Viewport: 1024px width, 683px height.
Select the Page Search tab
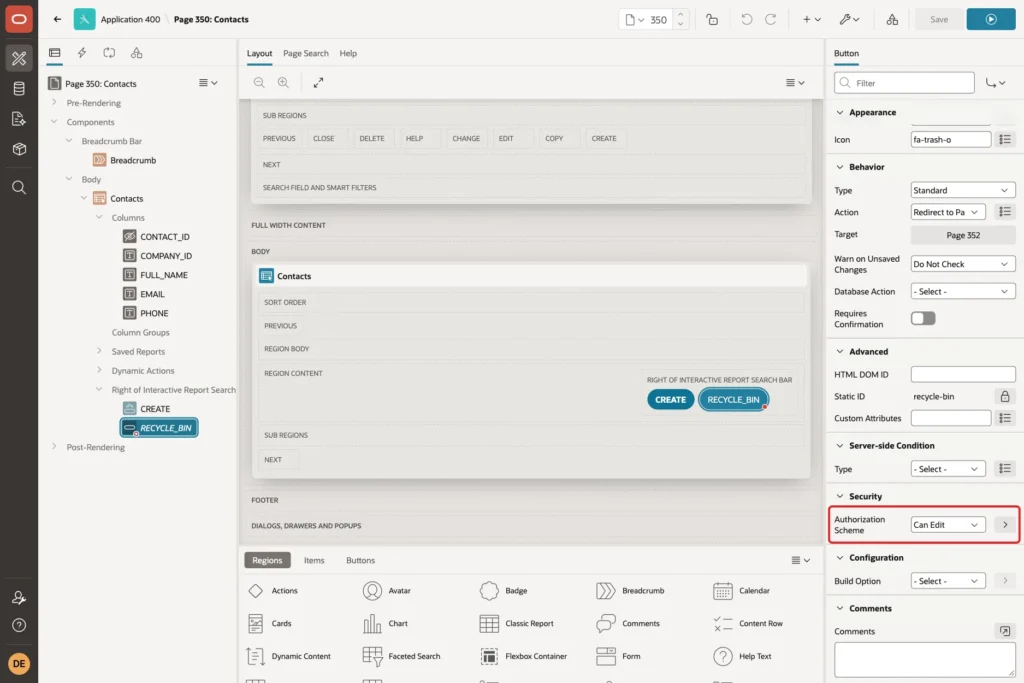306,54
